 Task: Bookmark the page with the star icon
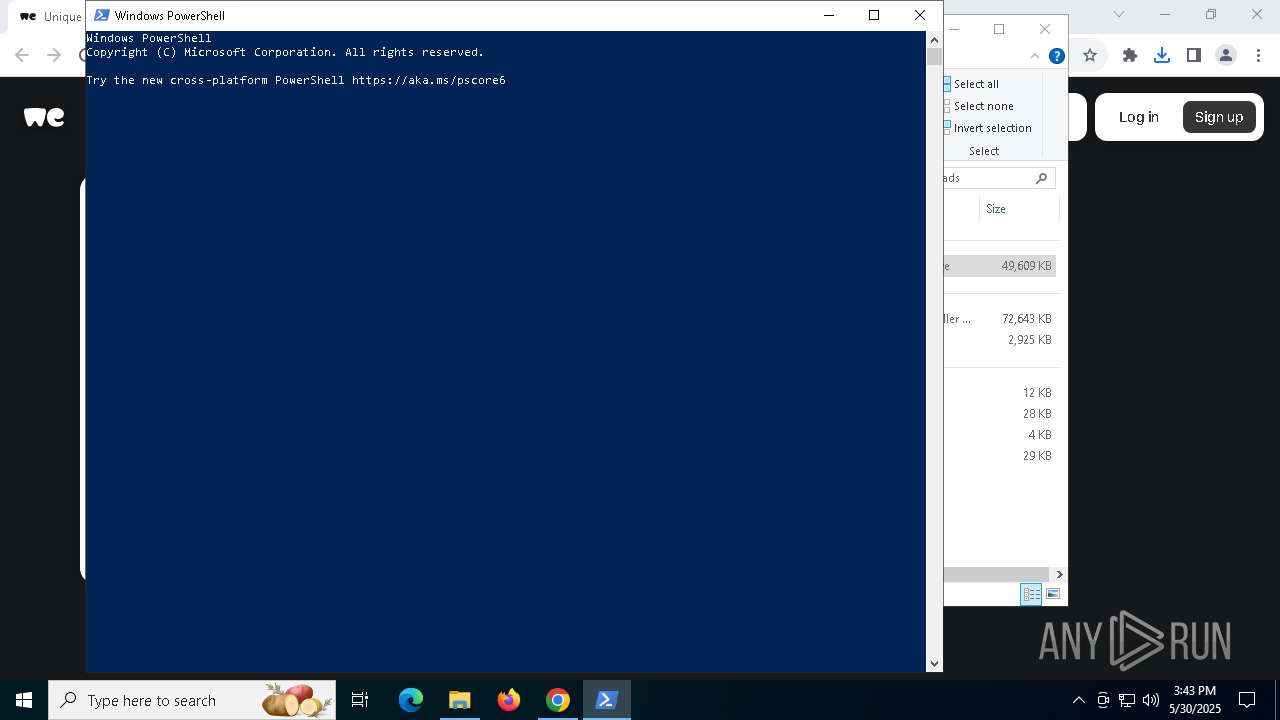pyautogui.click(x=1090, y=56)
